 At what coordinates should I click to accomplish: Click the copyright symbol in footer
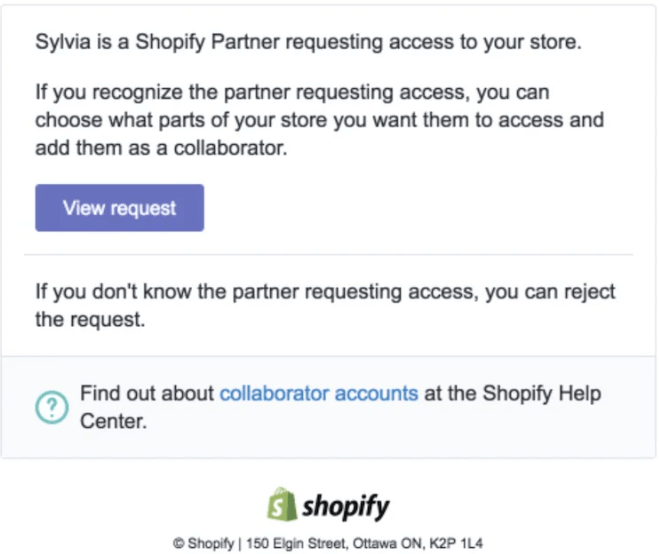point(178,543)
